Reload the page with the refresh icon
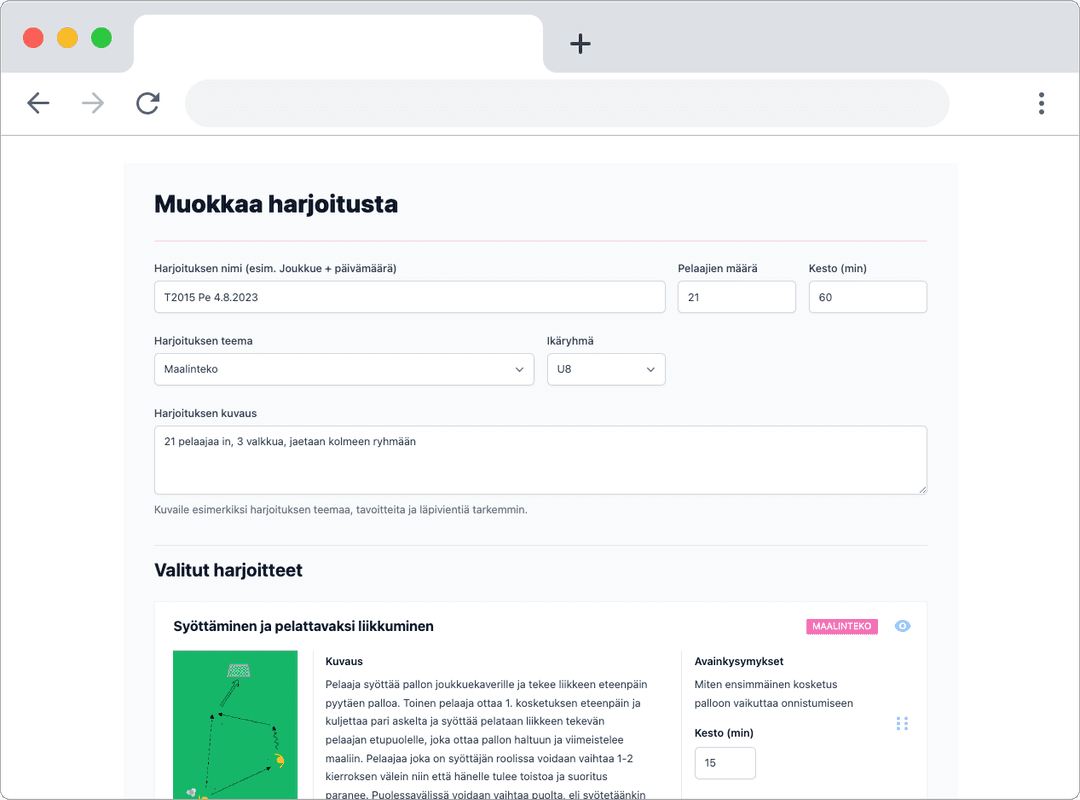Image resolution: width=1080 pixels, height=800 pixels. (x=147, y=103)
